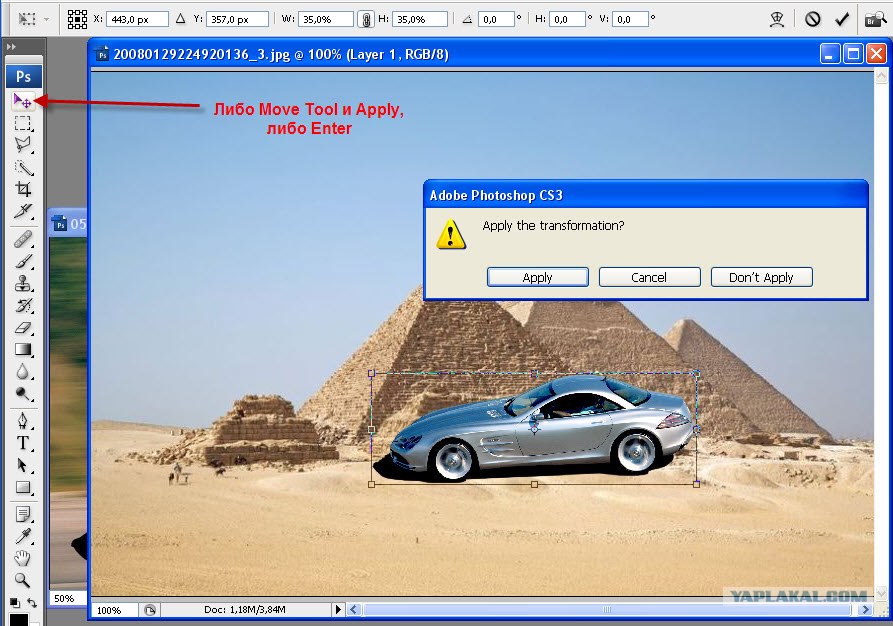The width and height of the screenshot is (893, 626).
Task: Choose the Crop tool
Action: tap(23, 189)
